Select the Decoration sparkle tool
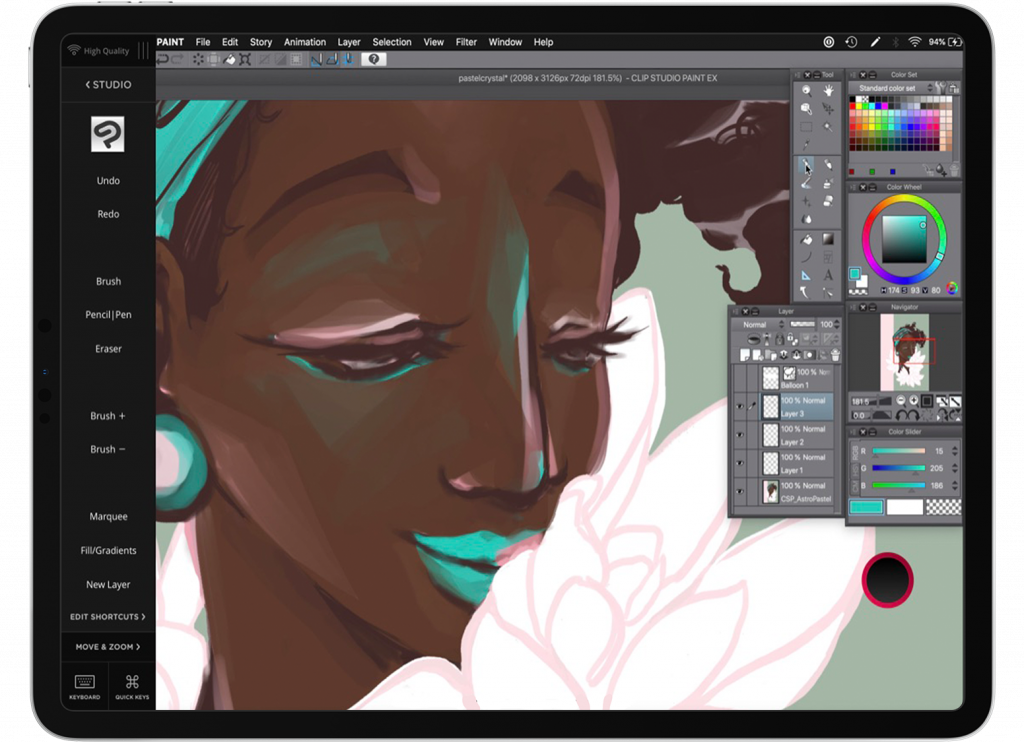 807,202
